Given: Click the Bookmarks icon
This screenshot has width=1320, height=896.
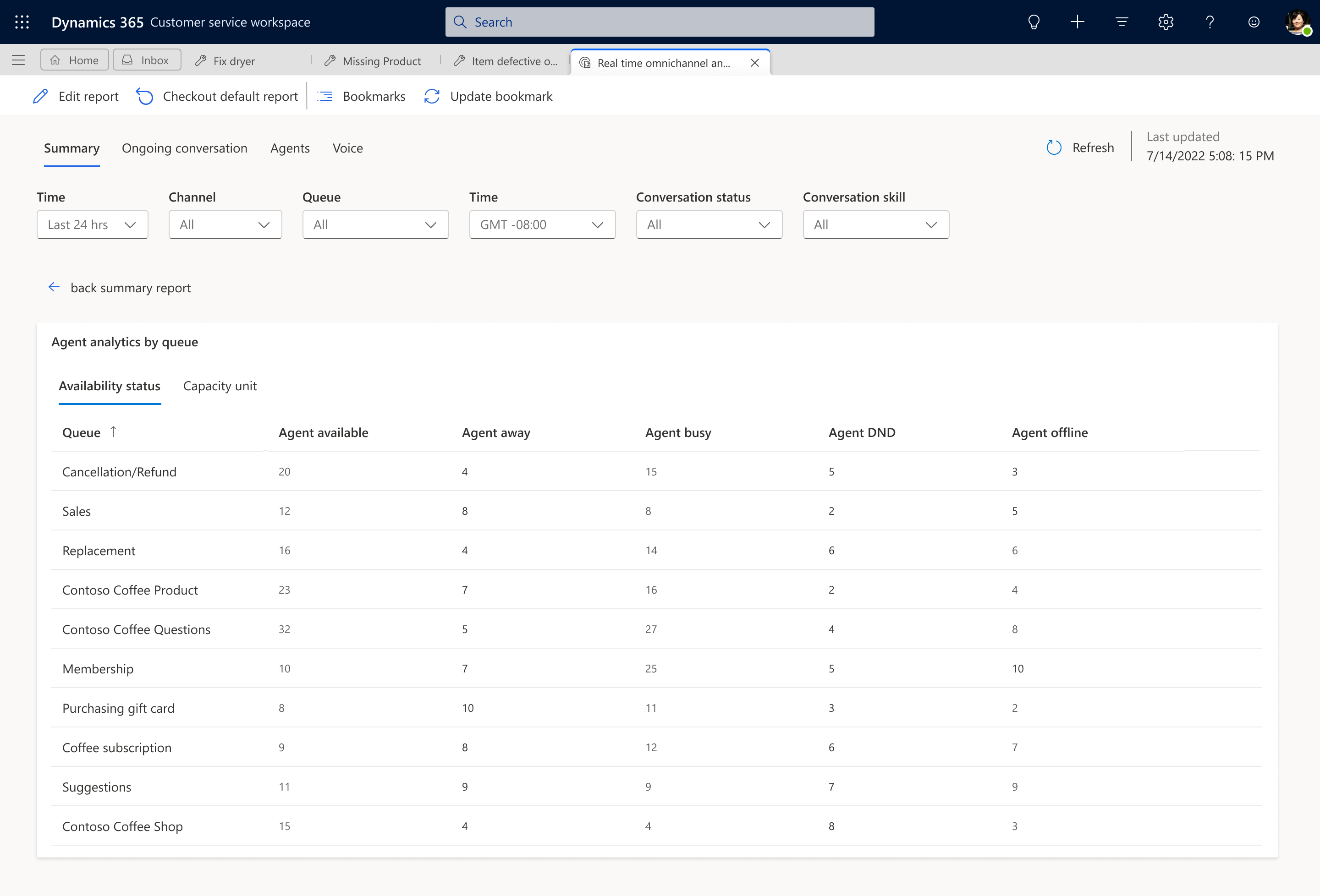Looking at the screenshot, I should pos(325,96).
